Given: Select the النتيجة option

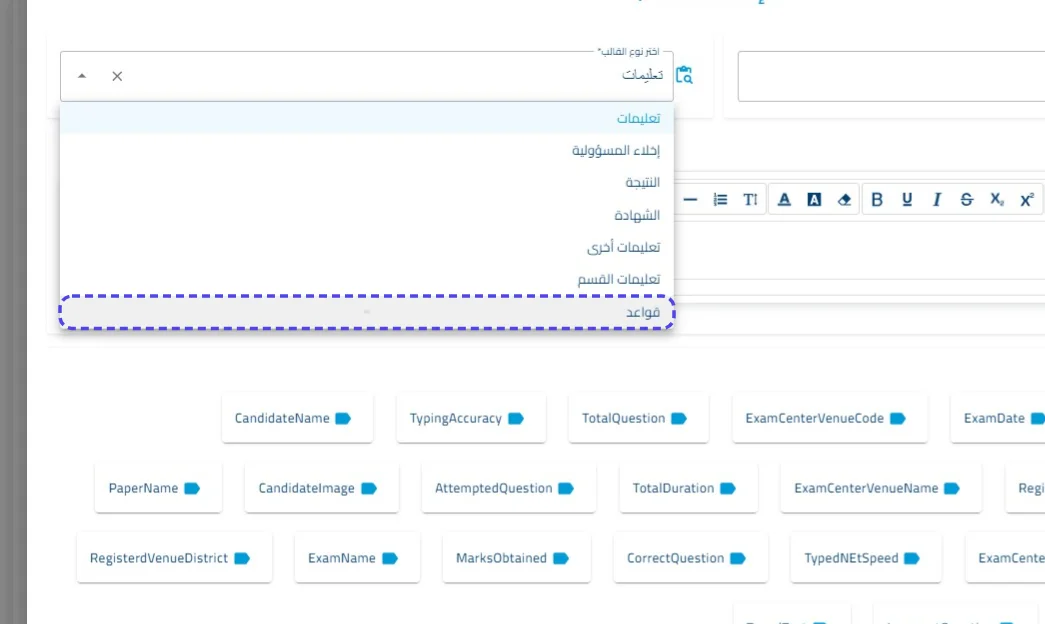Looking at the screenshot, I should tap(367, 183).
